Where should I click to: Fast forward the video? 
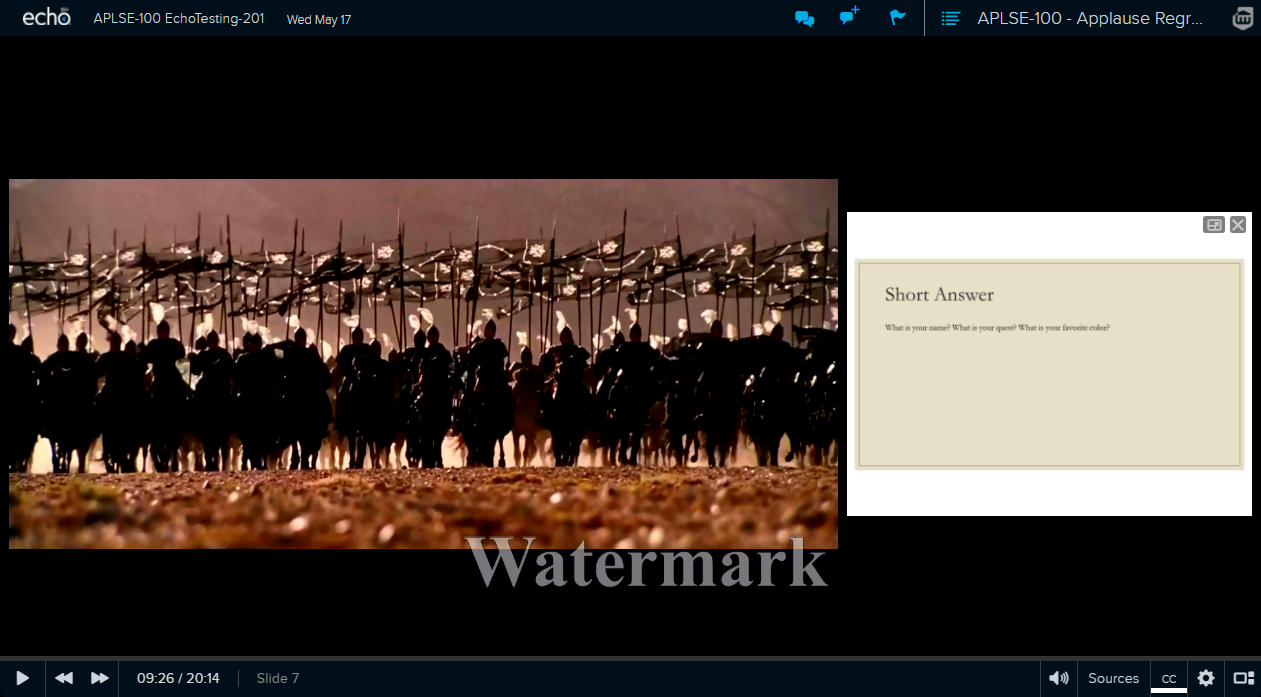click(100, 678)
